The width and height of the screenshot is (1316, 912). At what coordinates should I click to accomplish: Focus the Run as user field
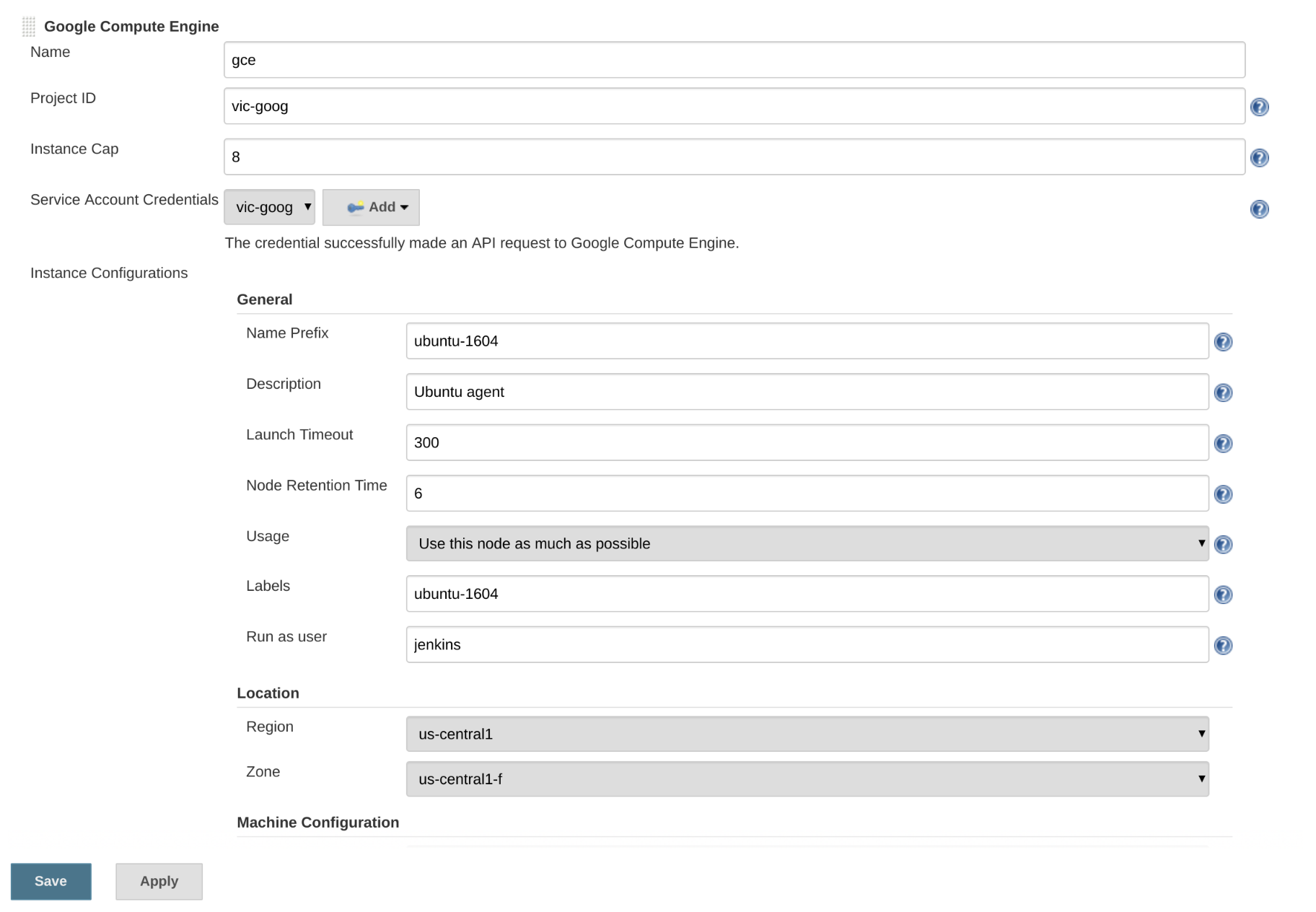point(807,644)
